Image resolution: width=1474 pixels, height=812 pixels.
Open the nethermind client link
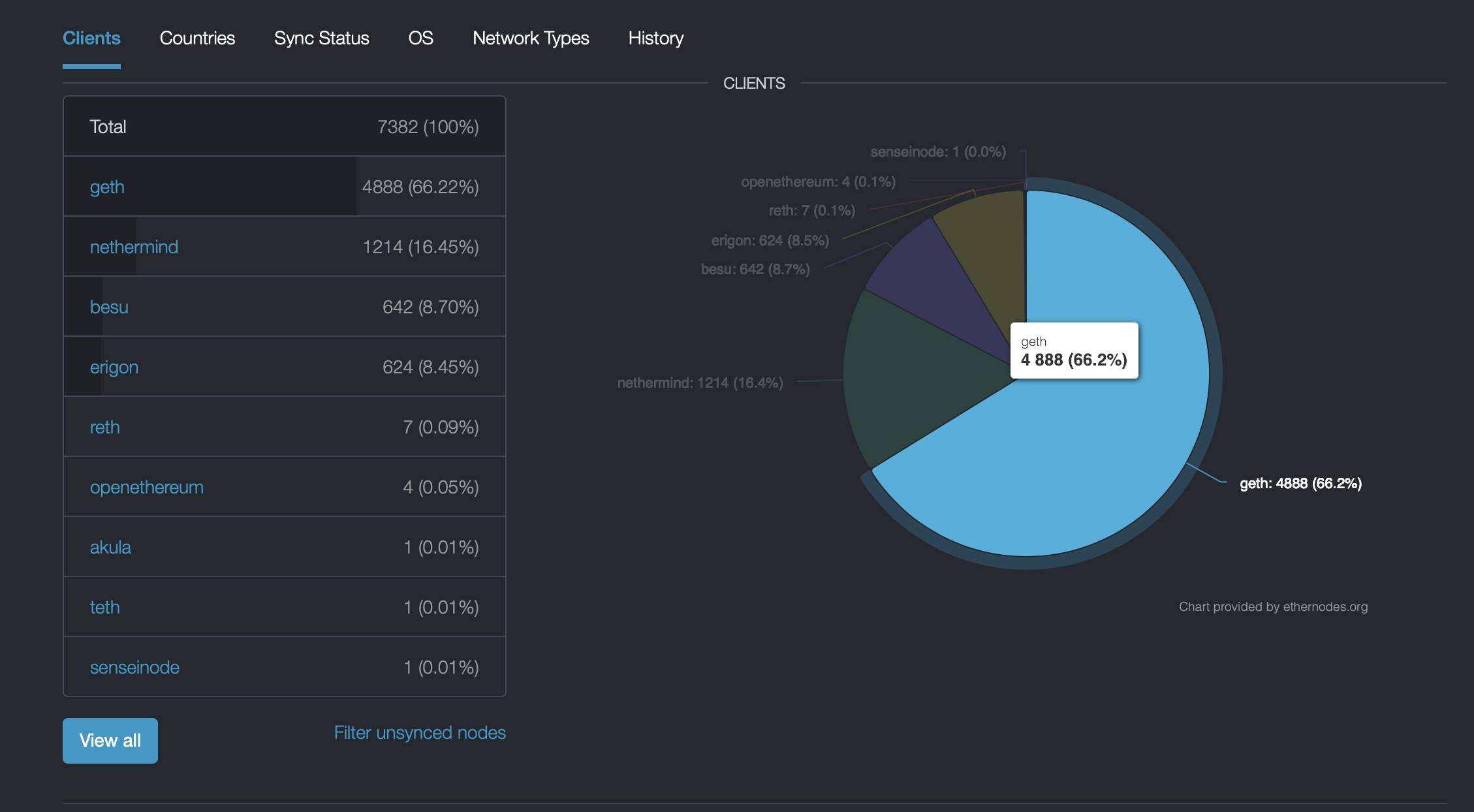pyautogui.click(x=134, y=247)
